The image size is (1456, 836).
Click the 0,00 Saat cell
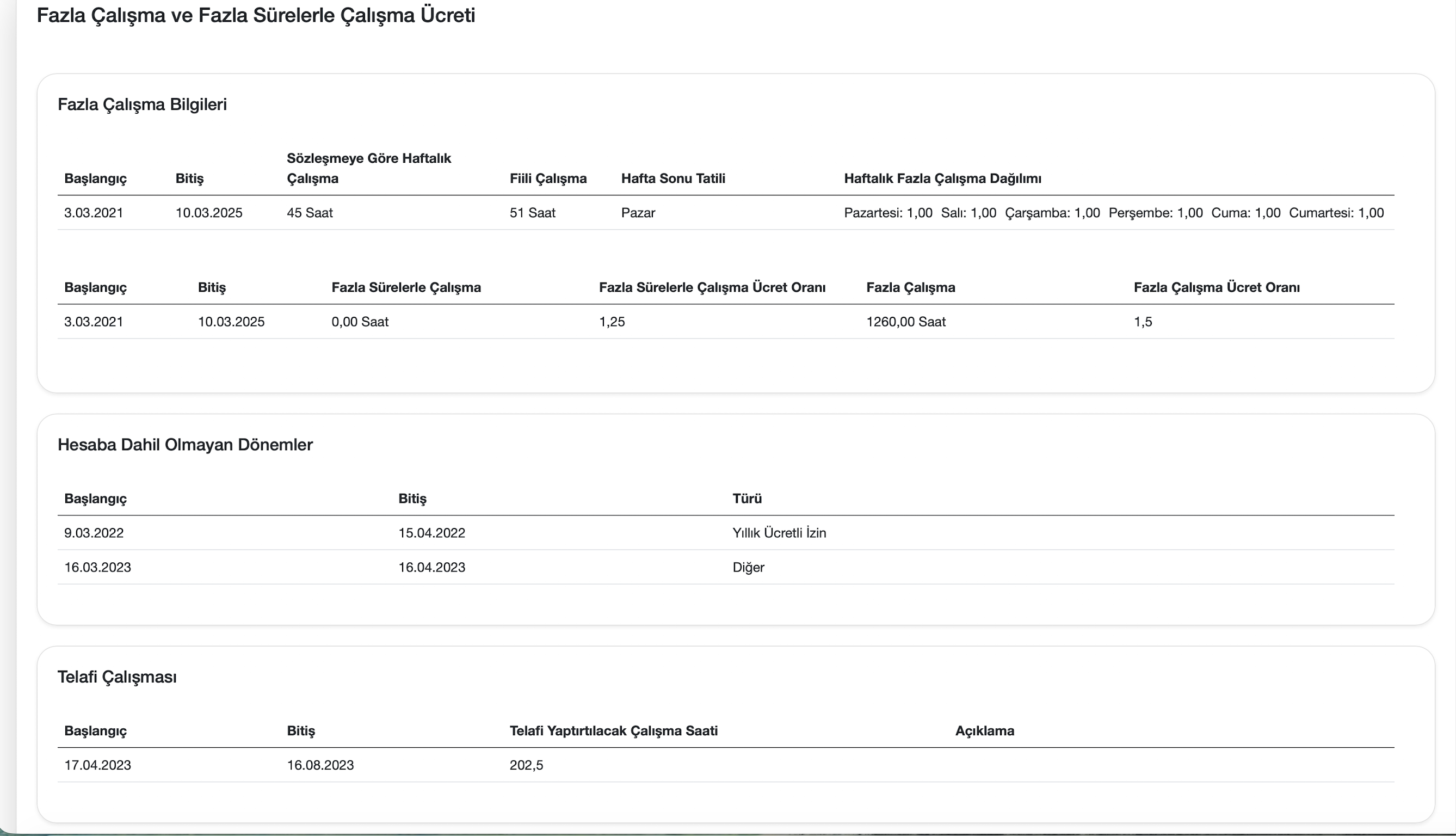360,322
